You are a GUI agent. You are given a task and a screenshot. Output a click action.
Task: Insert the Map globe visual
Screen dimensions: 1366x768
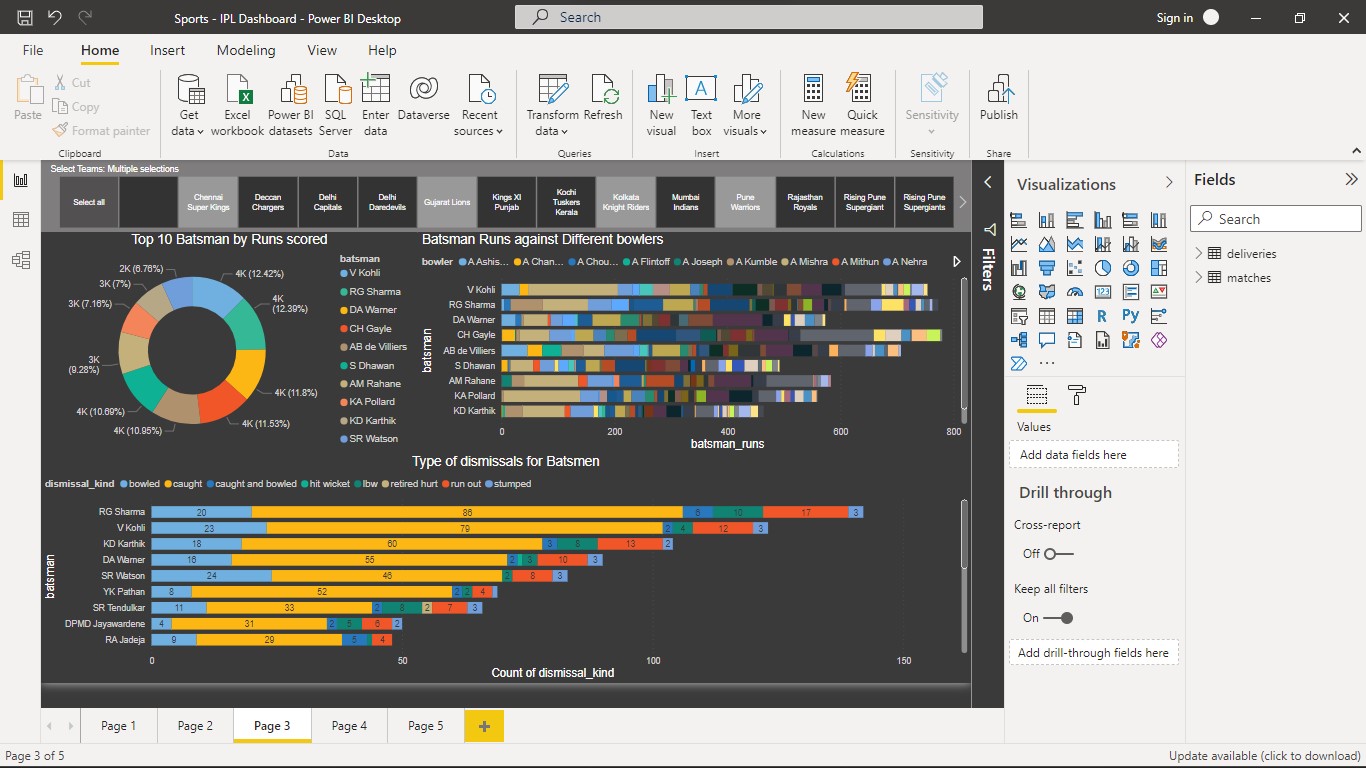pyautogui.click(x=1019, y=292)
